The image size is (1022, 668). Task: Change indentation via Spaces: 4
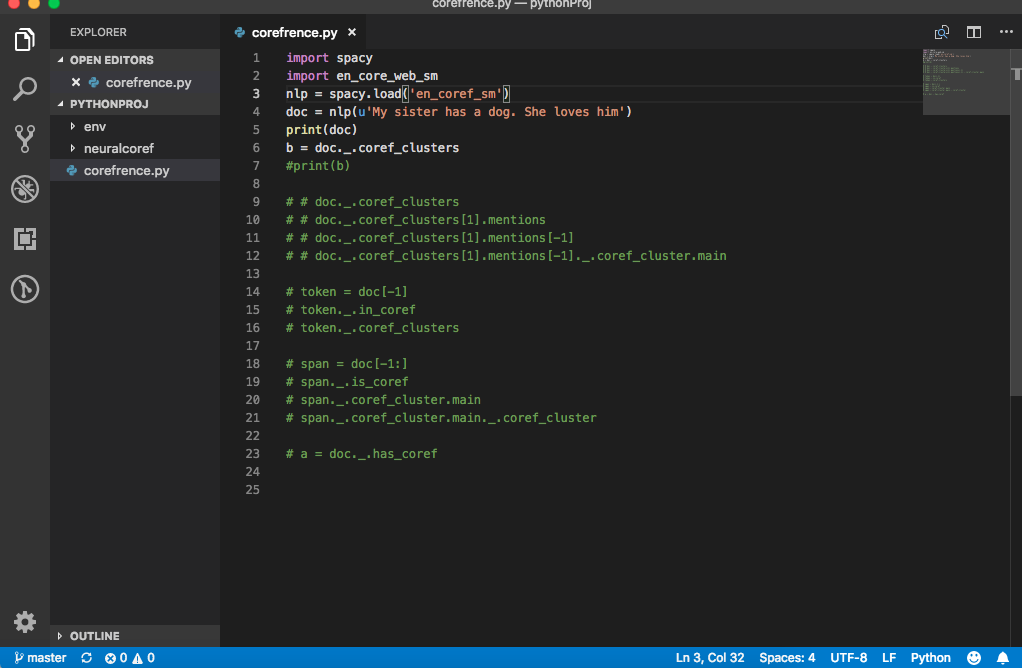[x=787, y=658]
